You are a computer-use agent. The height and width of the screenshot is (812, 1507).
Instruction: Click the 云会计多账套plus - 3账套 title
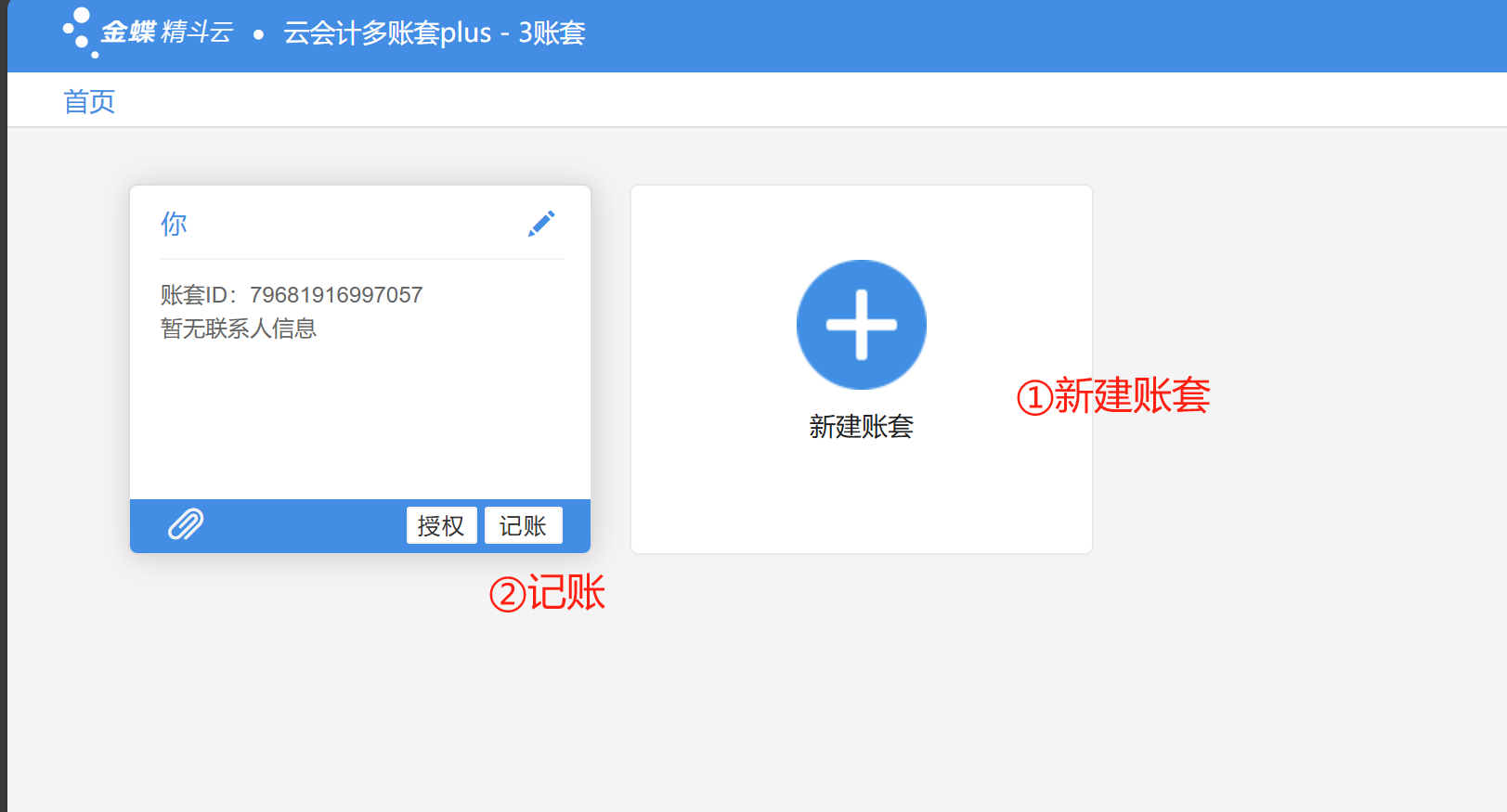tap(434, 33)
